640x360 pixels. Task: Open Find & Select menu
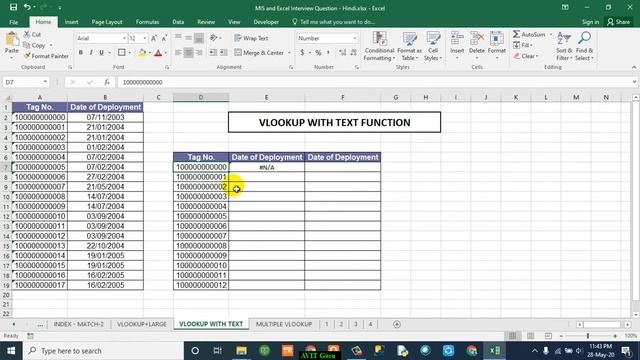584,46
